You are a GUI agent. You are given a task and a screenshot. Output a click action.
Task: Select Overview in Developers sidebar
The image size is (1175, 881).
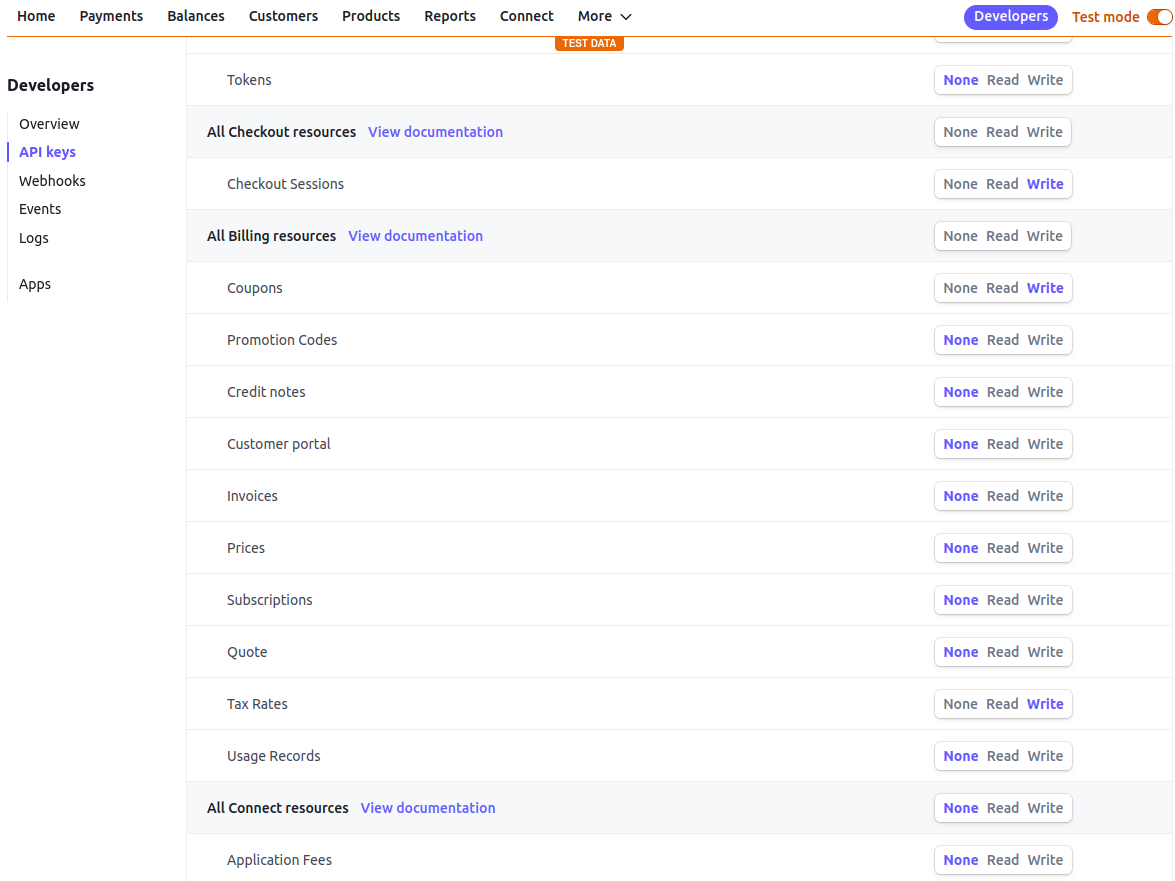pos(49,124)
